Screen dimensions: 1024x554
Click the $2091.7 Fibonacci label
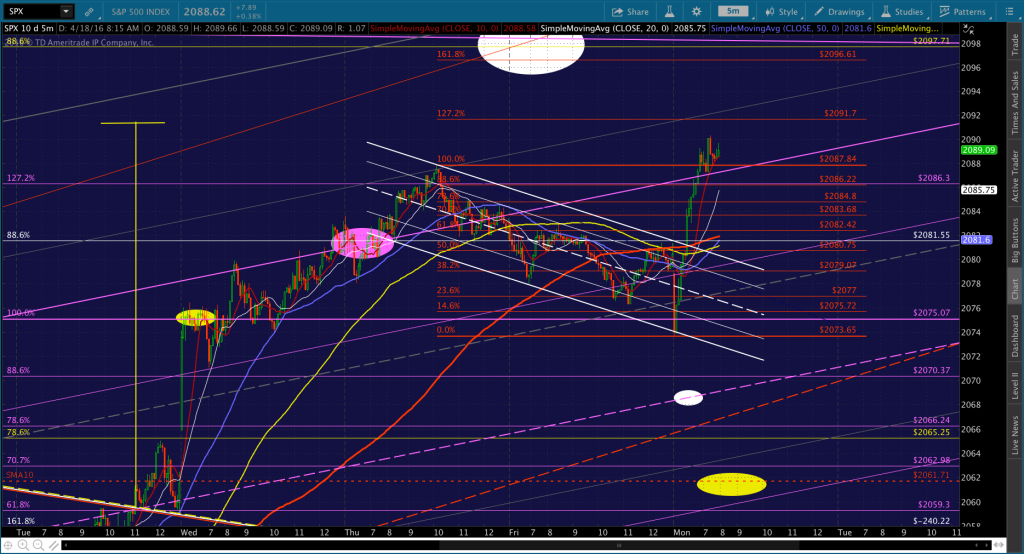pyautogui.click(x=840, y=113)
